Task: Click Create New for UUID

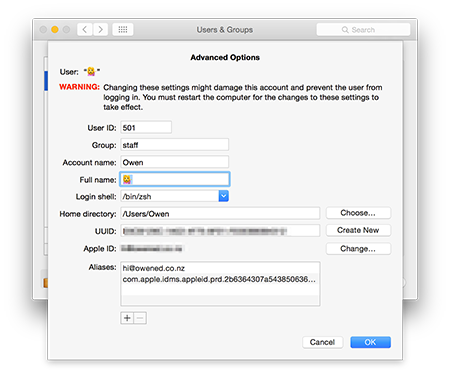Action: (x=358, y=230)
